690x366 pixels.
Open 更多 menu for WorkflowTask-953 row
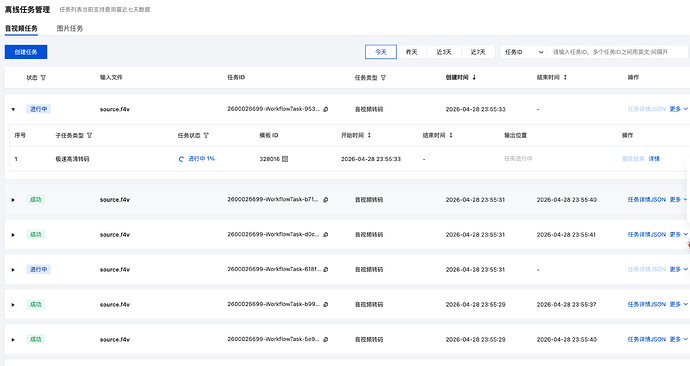pyautogui.click(x=678, y=109)
